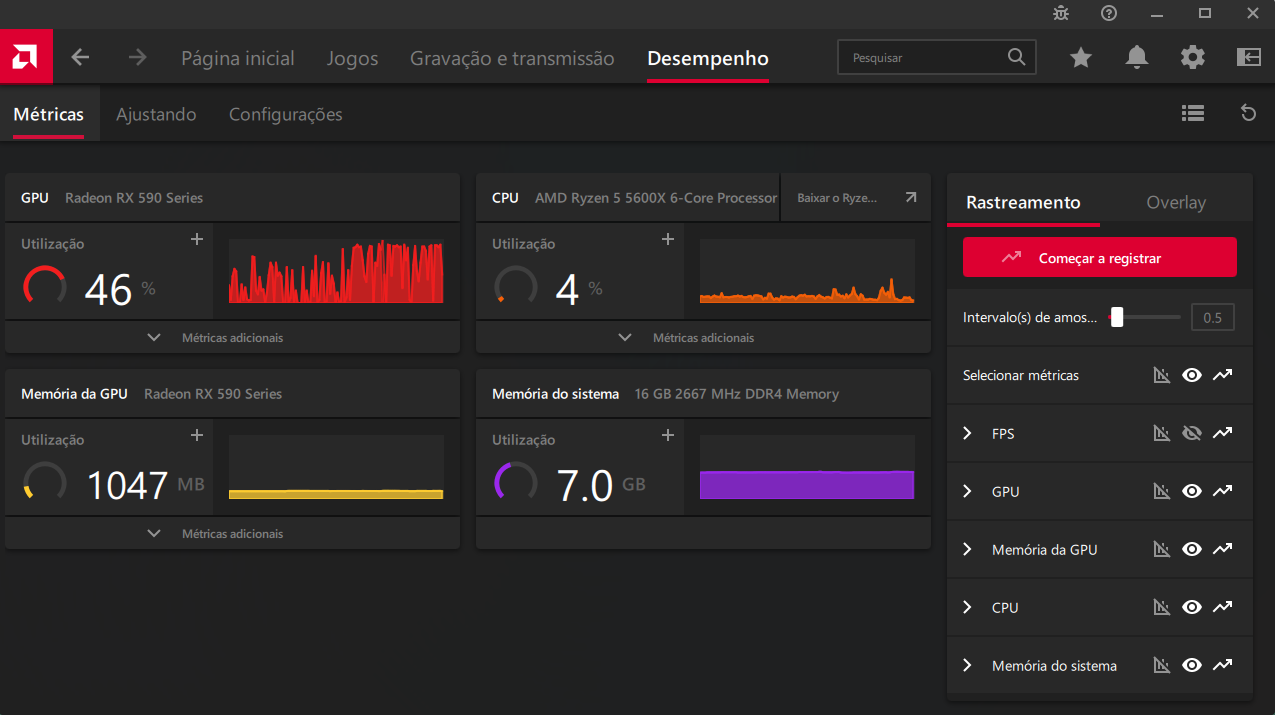Hide CPU metric with eye icon
Screen dimensions: 1275x715
[1191, 608]
